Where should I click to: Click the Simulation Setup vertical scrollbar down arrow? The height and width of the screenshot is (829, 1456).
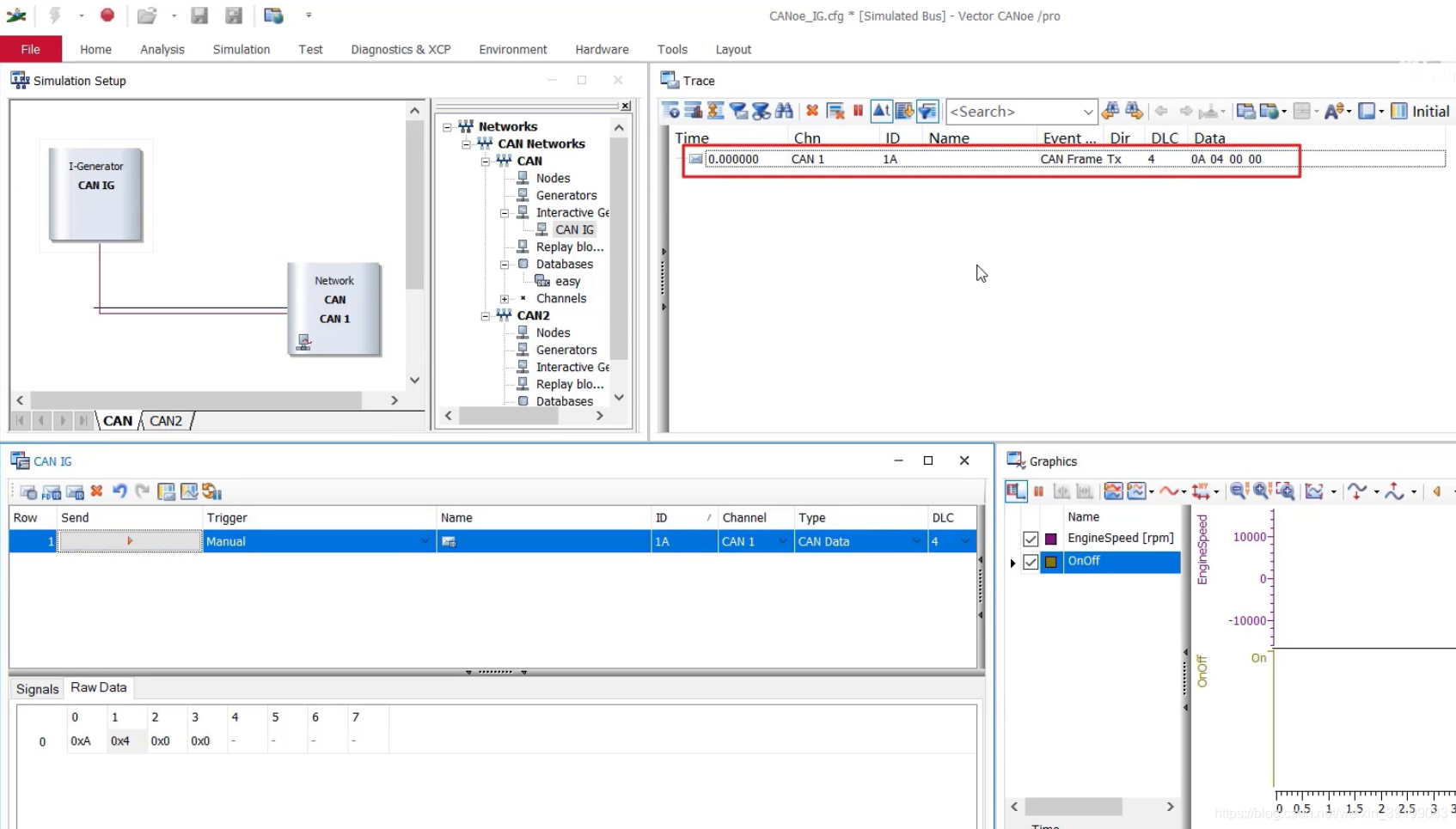(x=414, y=380)
